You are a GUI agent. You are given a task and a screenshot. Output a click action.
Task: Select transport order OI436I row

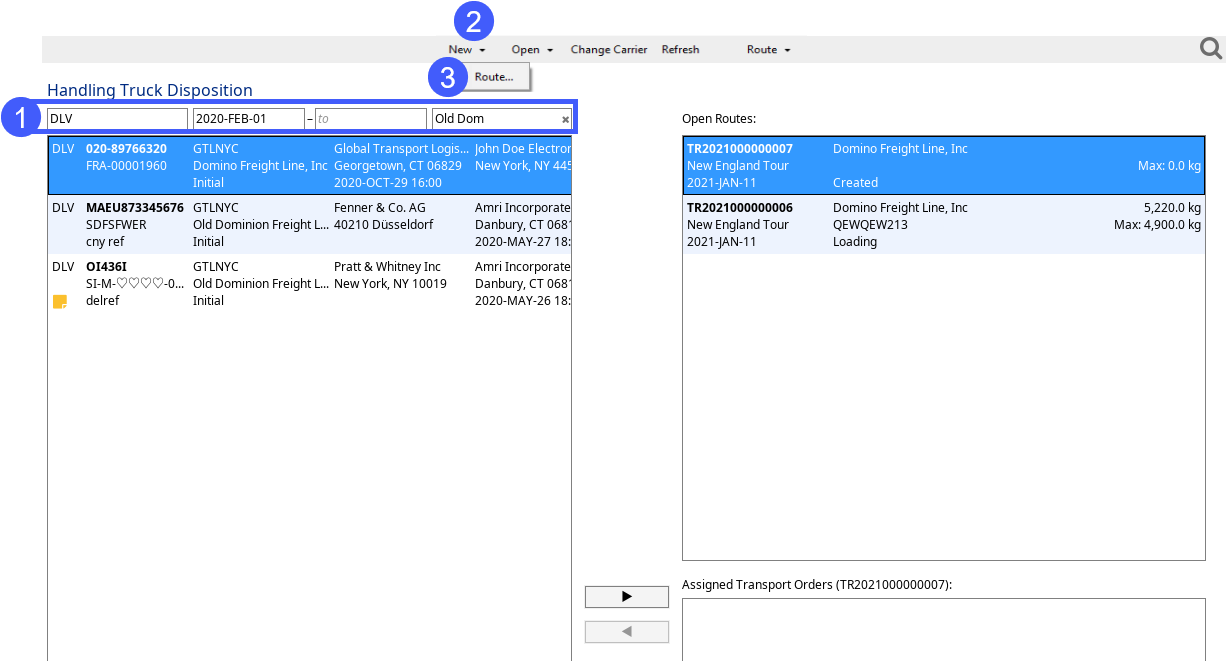309,283
